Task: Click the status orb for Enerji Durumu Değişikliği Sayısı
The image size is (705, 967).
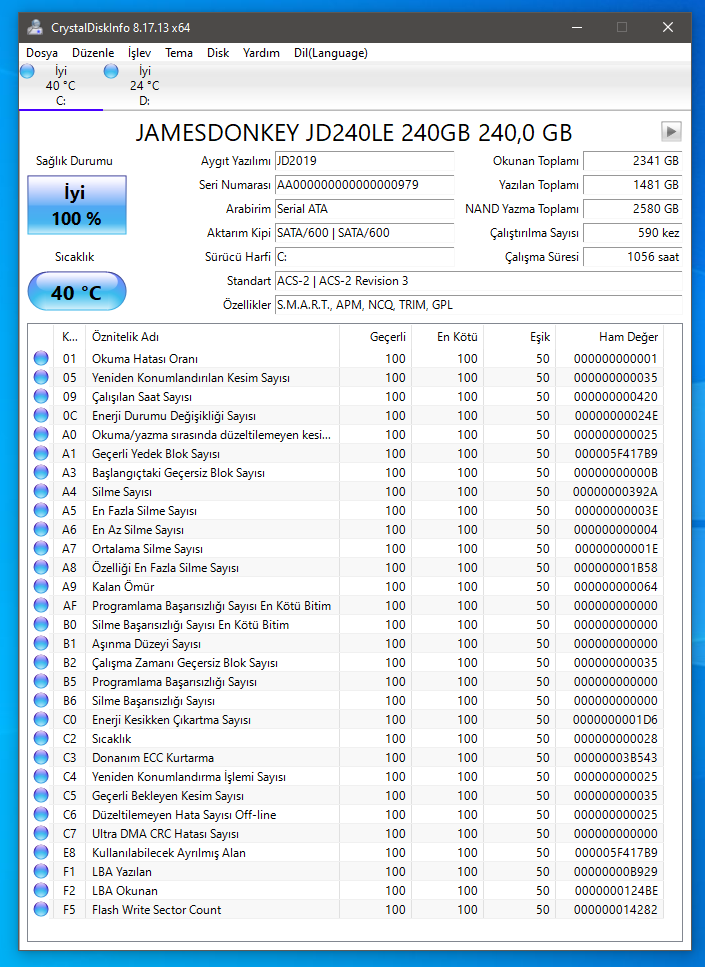Action: 41,416
